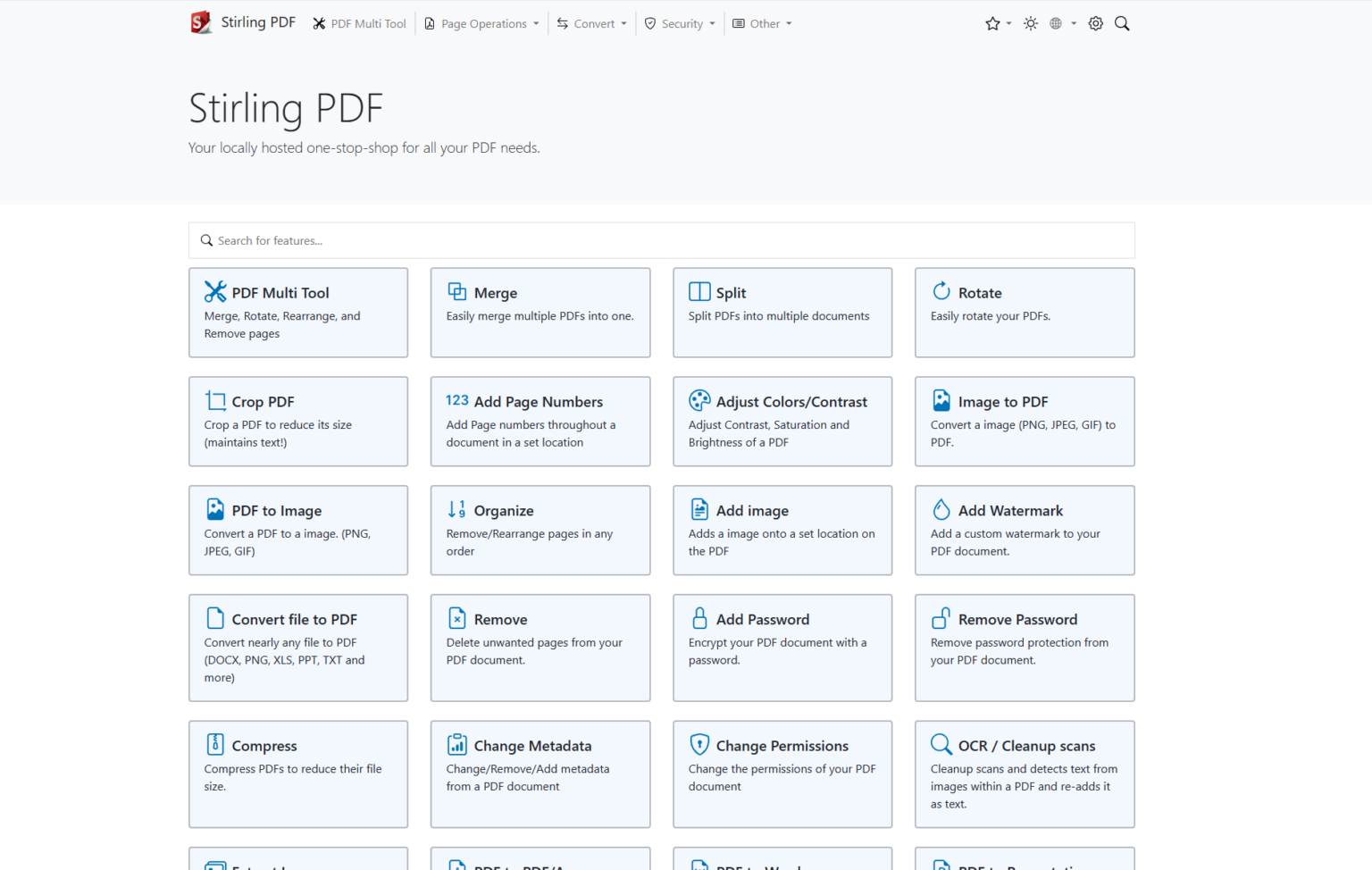Image resolution: width=1372 pixels, height=870 pixels.
Task: Click the Search for features input field
Action: (661, 240)
